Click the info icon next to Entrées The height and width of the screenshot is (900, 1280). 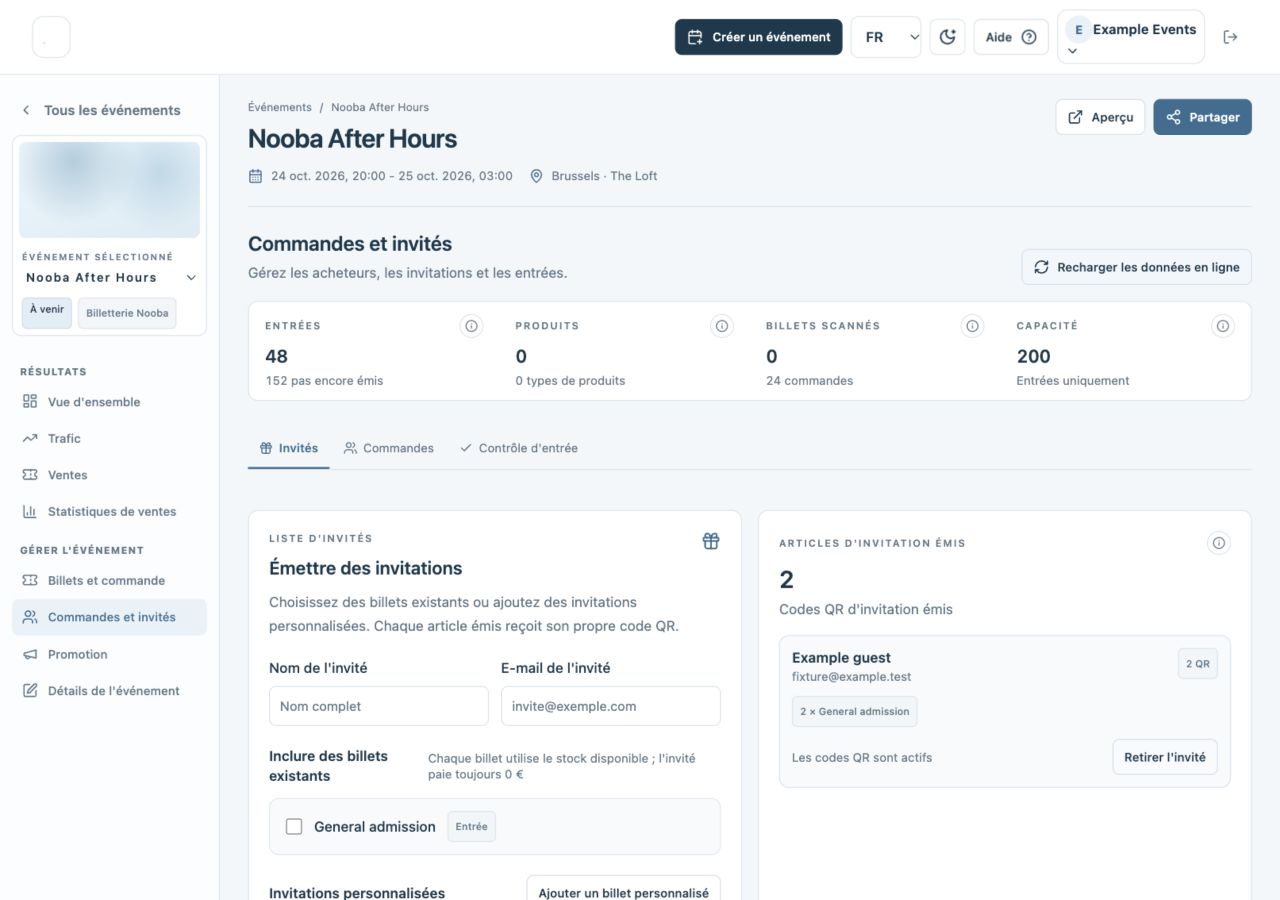pos(471,326)
